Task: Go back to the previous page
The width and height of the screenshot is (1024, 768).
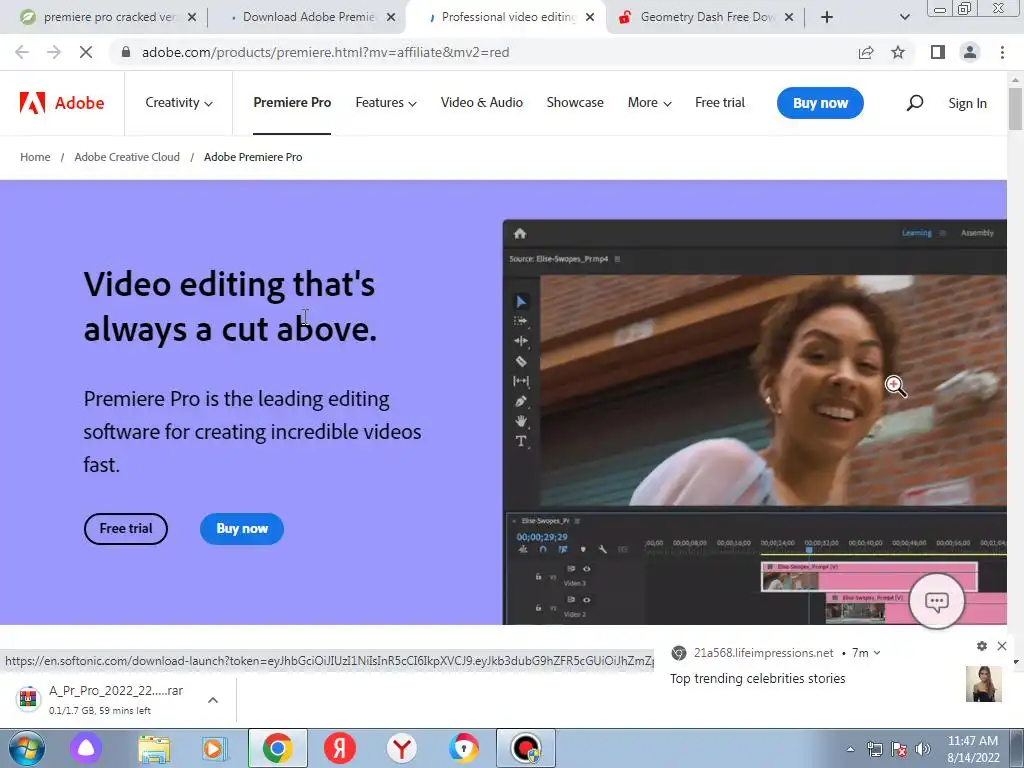Action: 22,52
